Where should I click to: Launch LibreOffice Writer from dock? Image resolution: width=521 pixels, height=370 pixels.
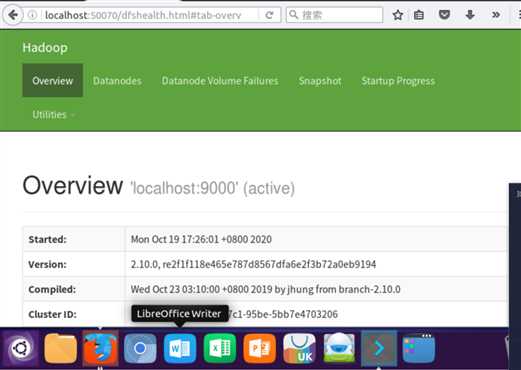coord(180,348)
